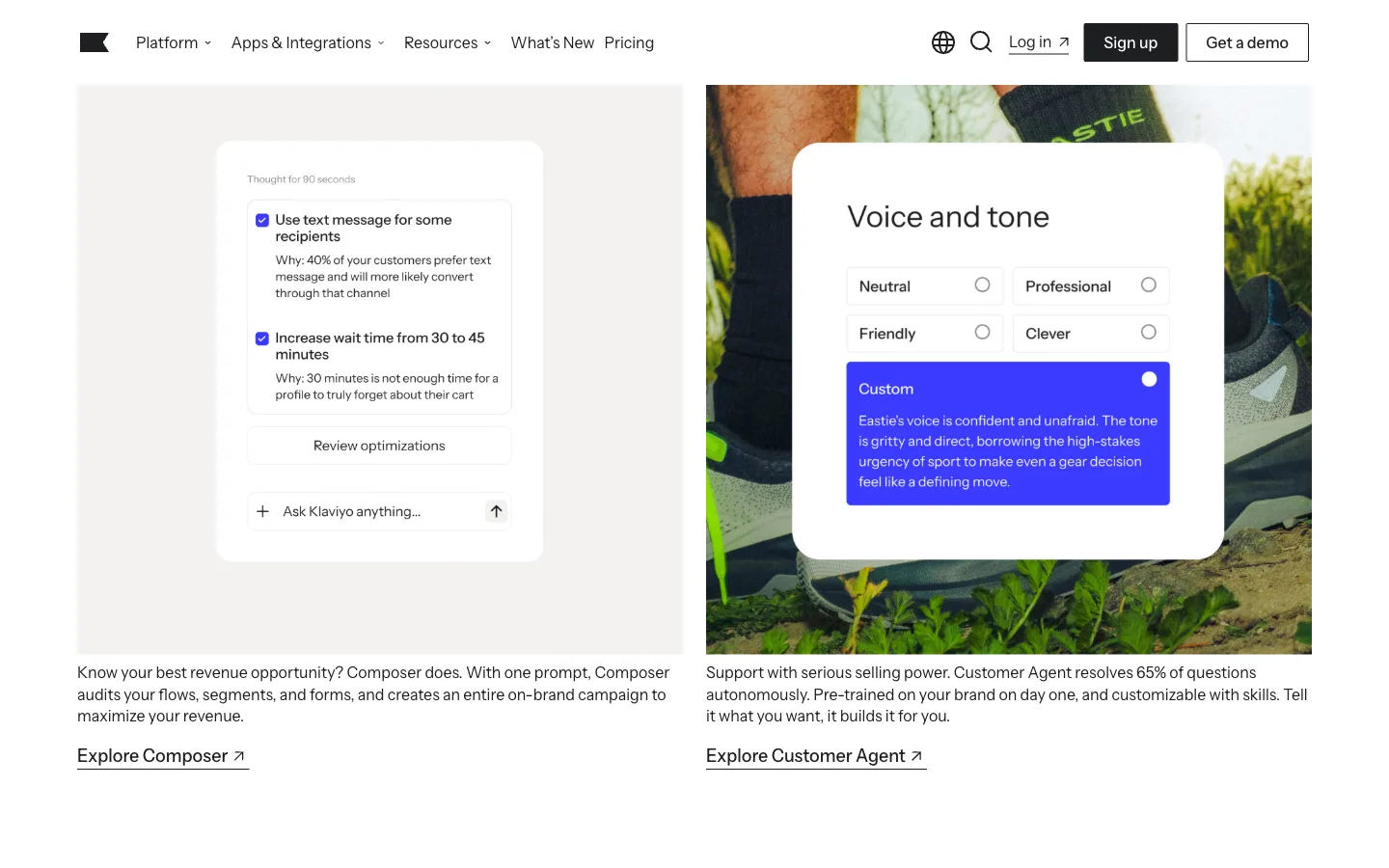The height and width of the screenshot is (868, 1389).
Task: Click the arrow icon next to Log in
Action: click(1064, 42)
